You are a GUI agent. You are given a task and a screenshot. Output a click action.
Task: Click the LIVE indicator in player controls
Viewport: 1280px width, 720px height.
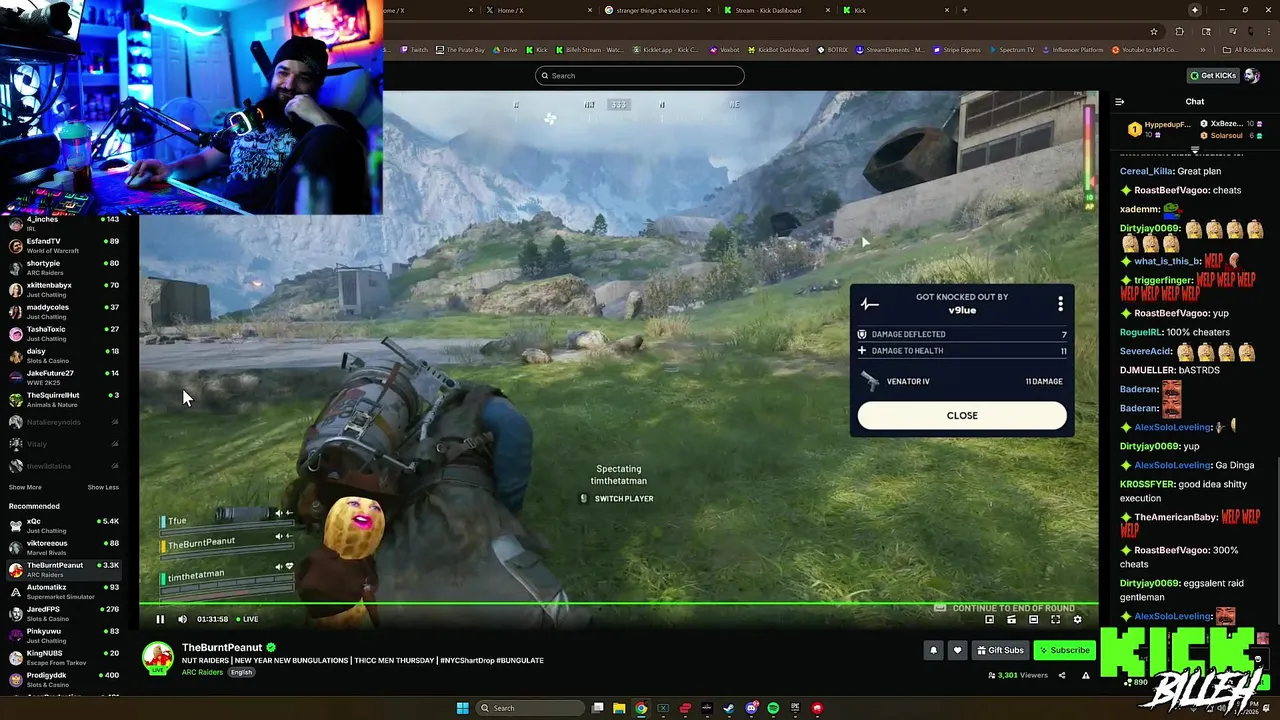tap(246, 619)
